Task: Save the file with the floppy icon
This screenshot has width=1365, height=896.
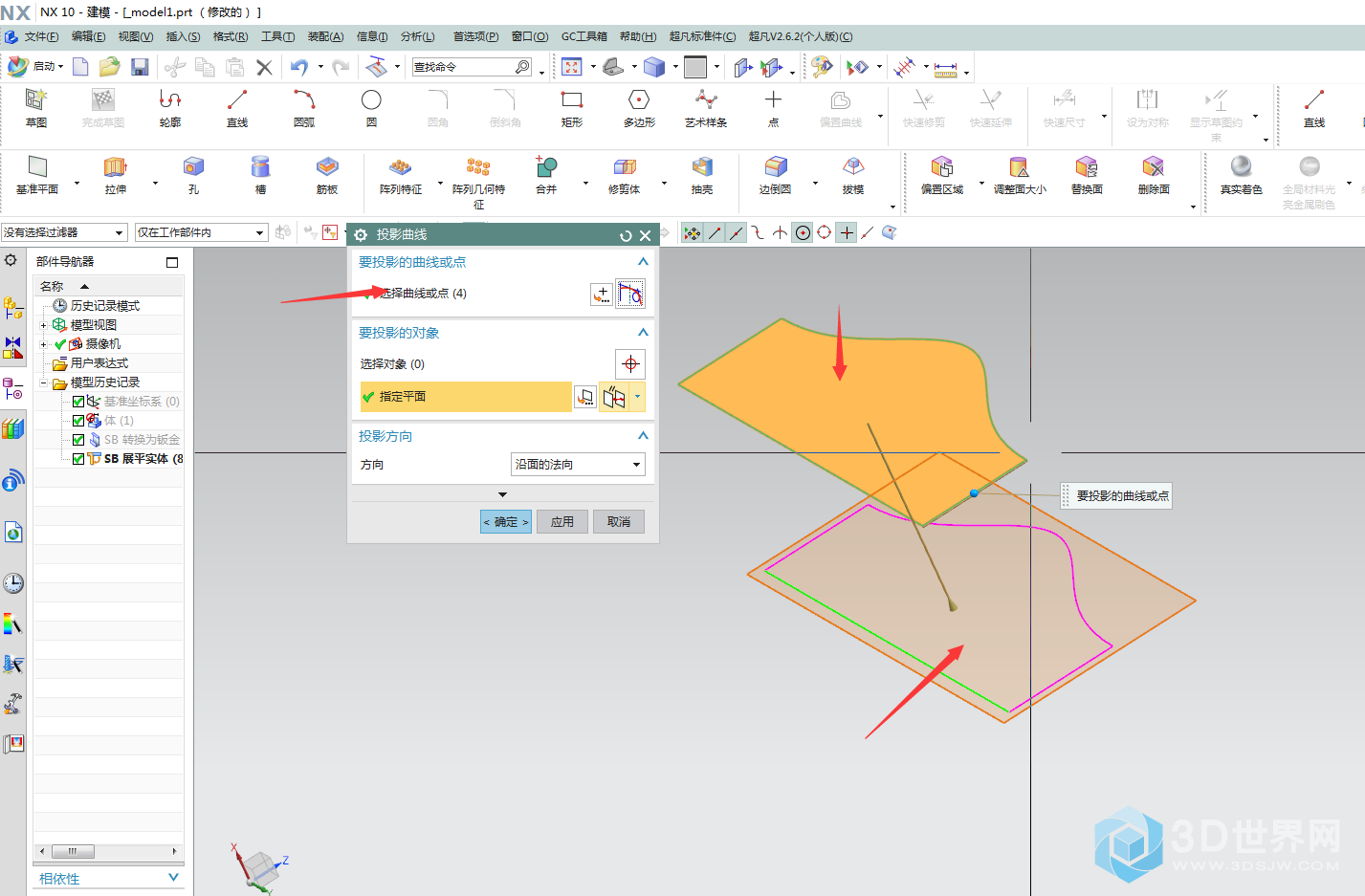Action: pos(140,67)
